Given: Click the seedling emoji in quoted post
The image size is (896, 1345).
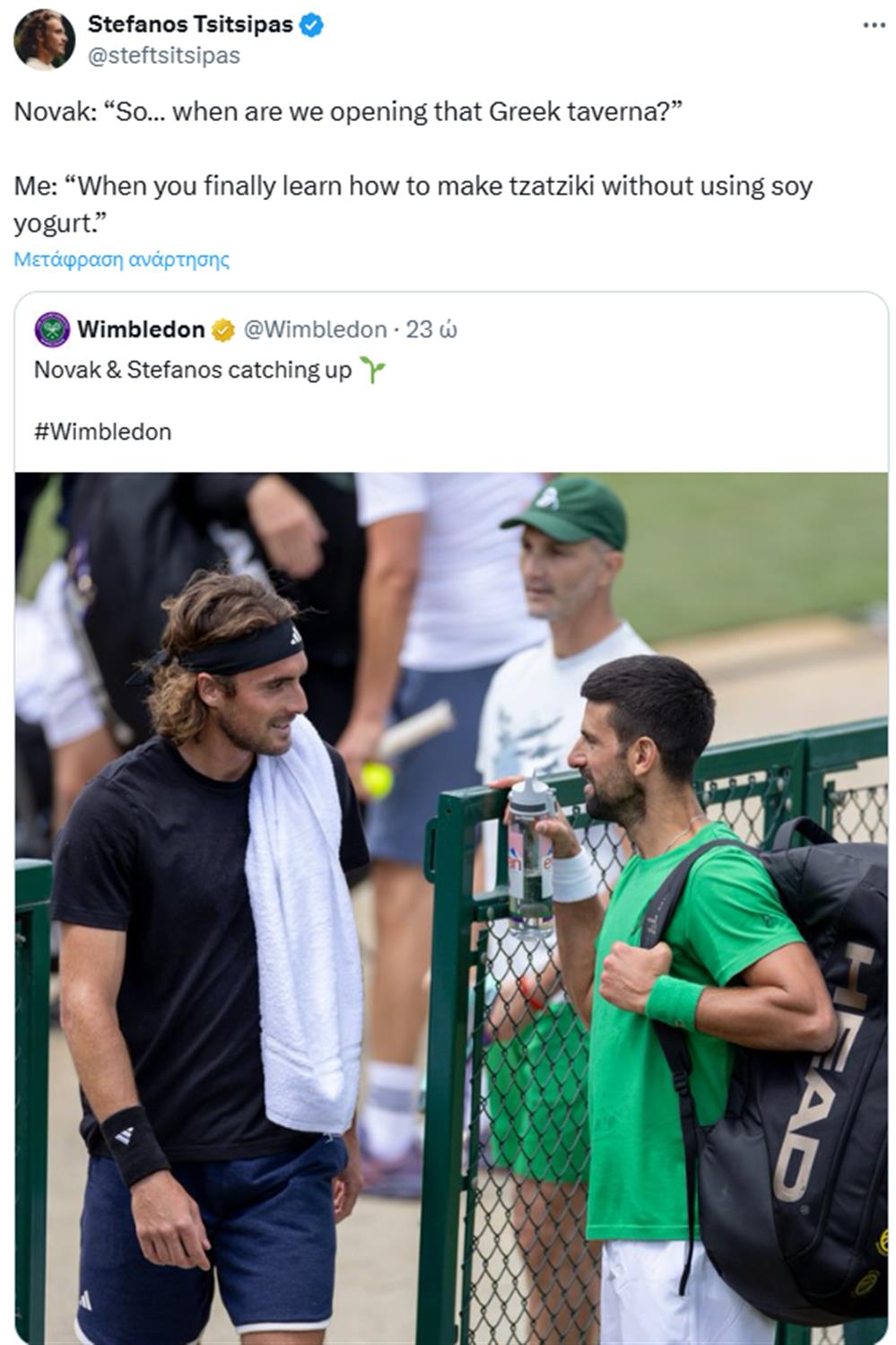Looking at the screenshot, I should point(371,370).
